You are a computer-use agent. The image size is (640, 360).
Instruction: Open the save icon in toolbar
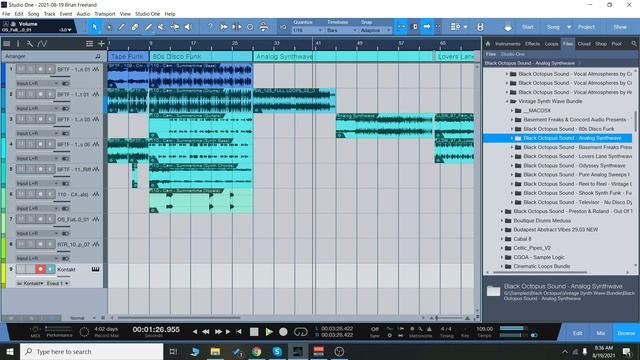tap(480, 27)
